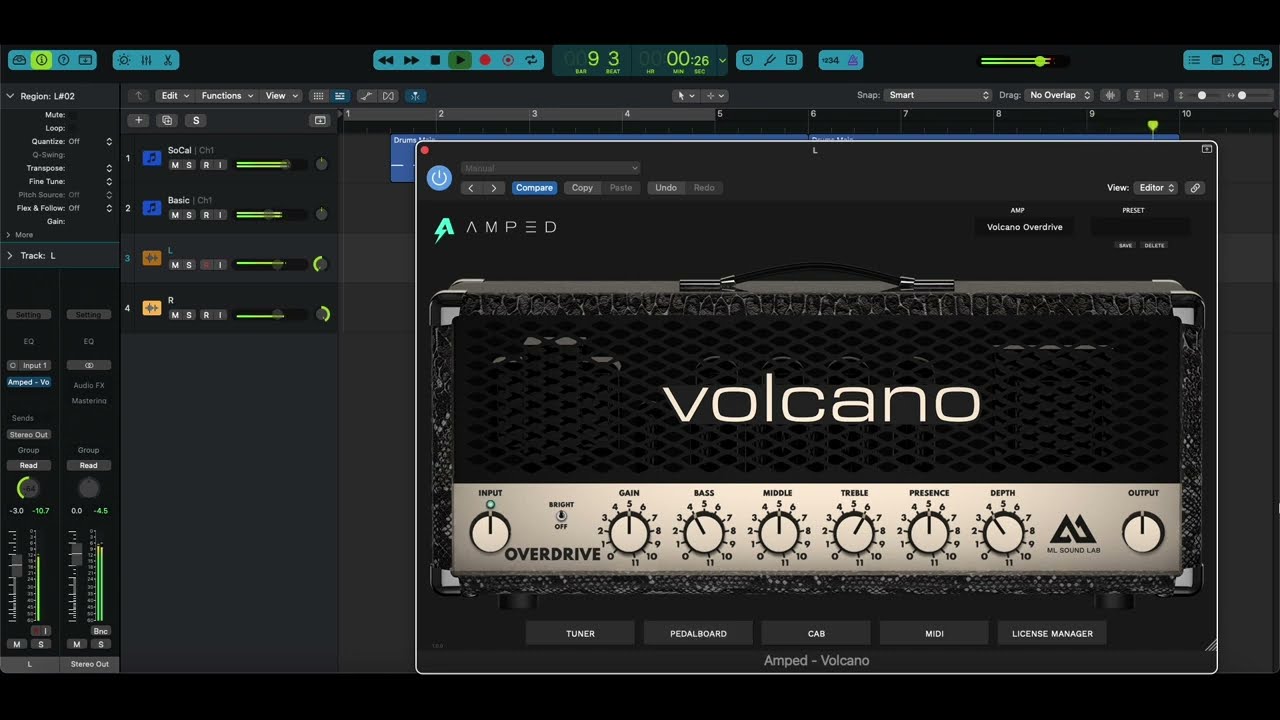Solo the Basic track
The image size is (1280, 720).
189,215
